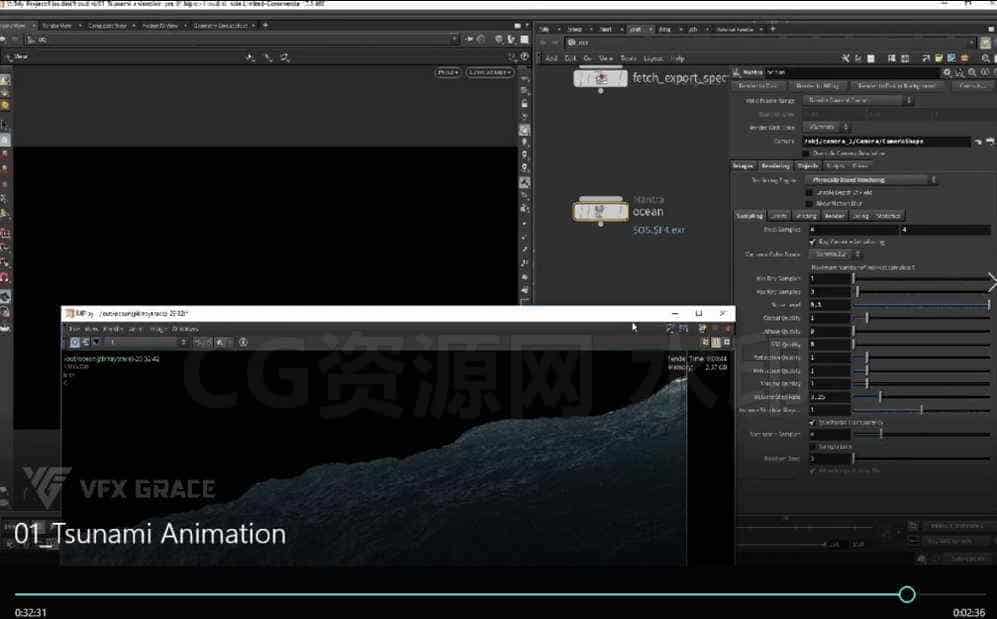Switch to the Shading sub-tab
The image size is (997, 619).
pyautogui.click(x=806, y=215)
